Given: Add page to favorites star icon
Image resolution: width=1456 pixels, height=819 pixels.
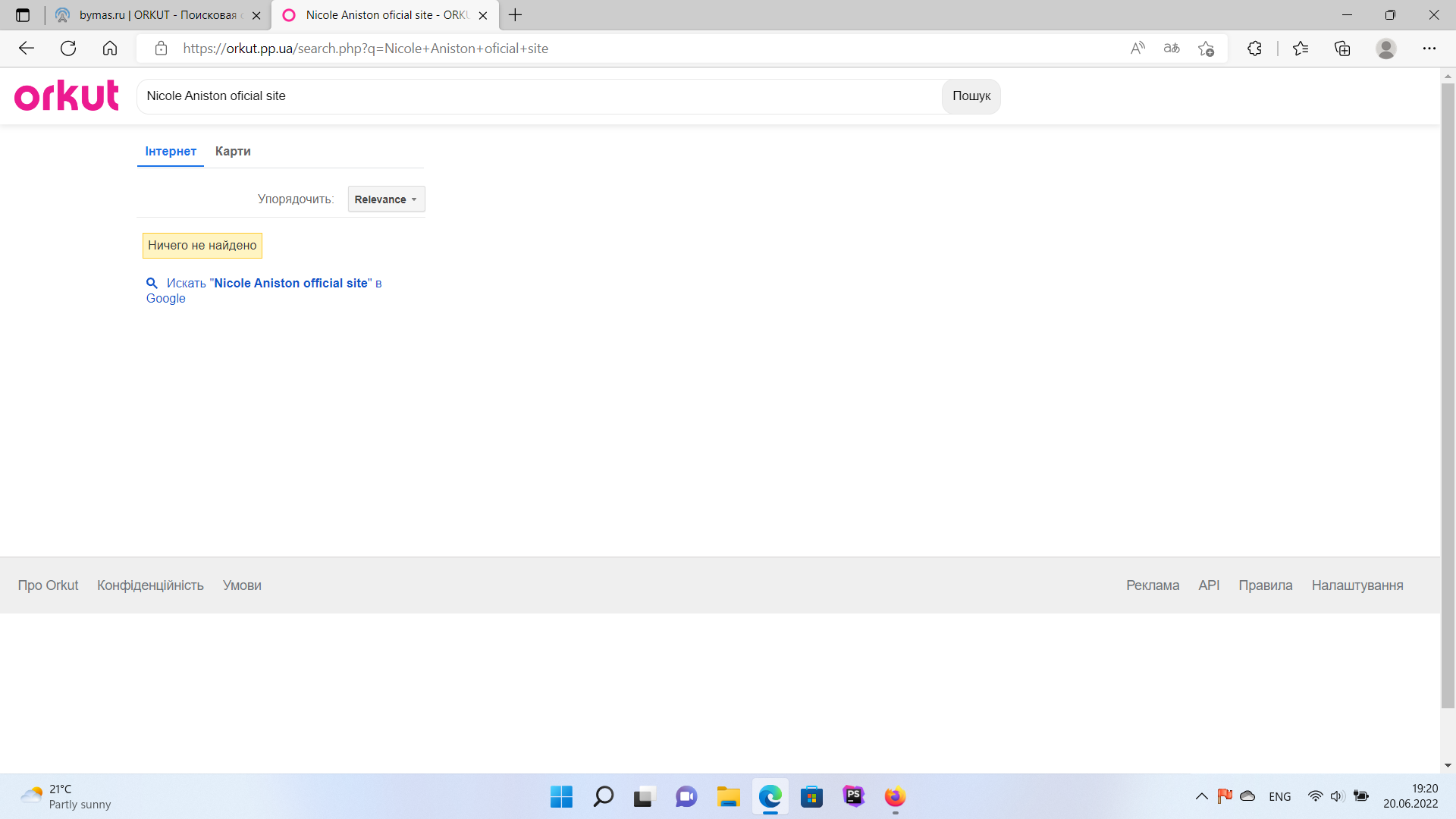Looking at the screenshot, I should 1206,49.
